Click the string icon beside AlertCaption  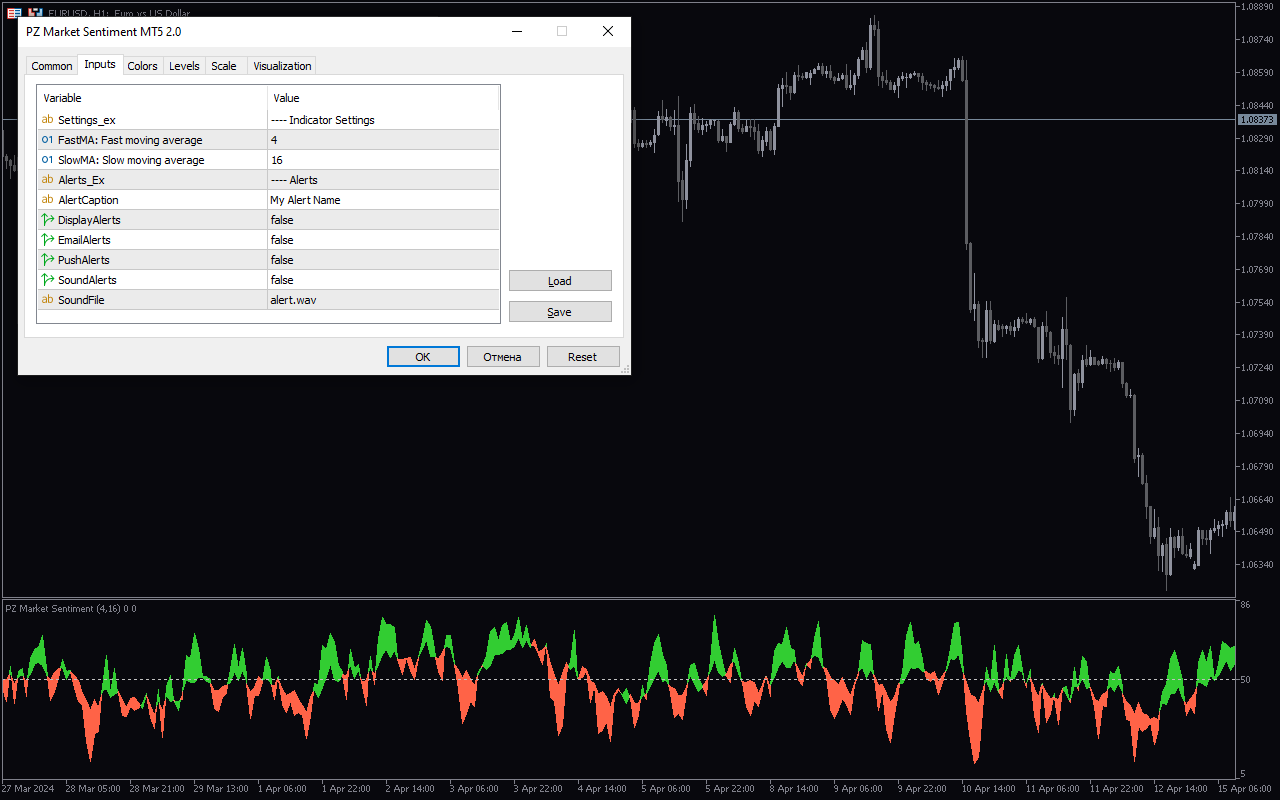tap(48, 200)
